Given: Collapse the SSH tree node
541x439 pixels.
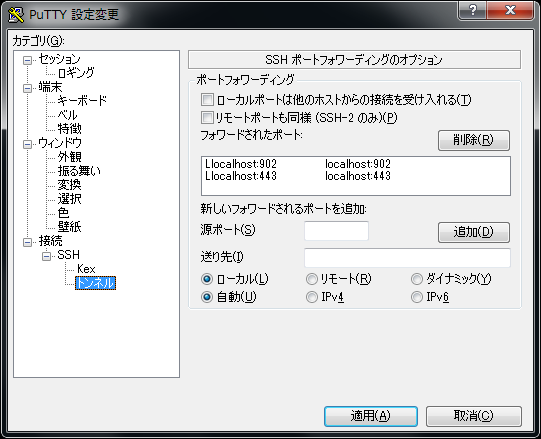Looking at the screenshot, I should [47, 256].
